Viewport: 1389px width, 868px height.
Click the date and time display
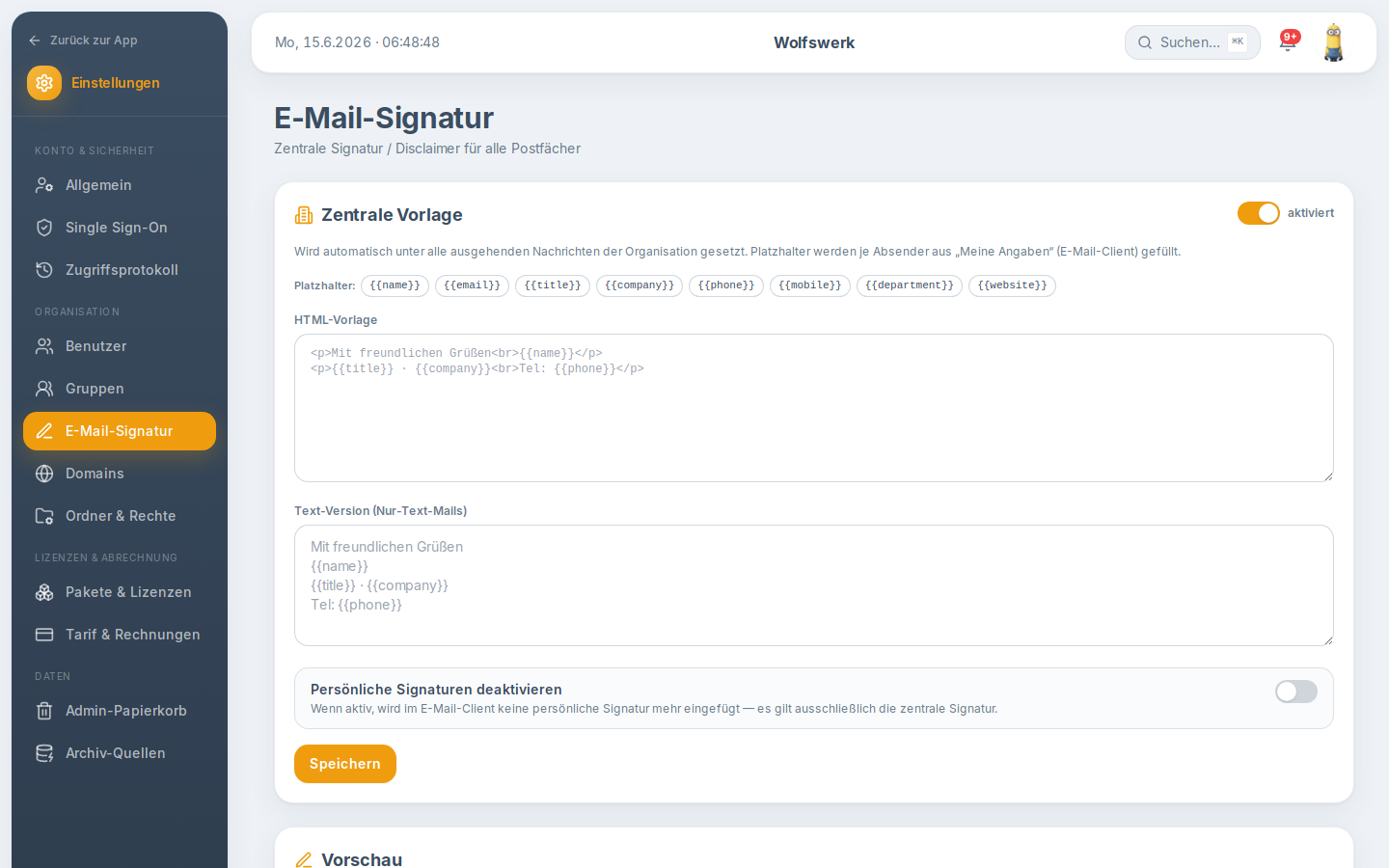tap(358, 42)
